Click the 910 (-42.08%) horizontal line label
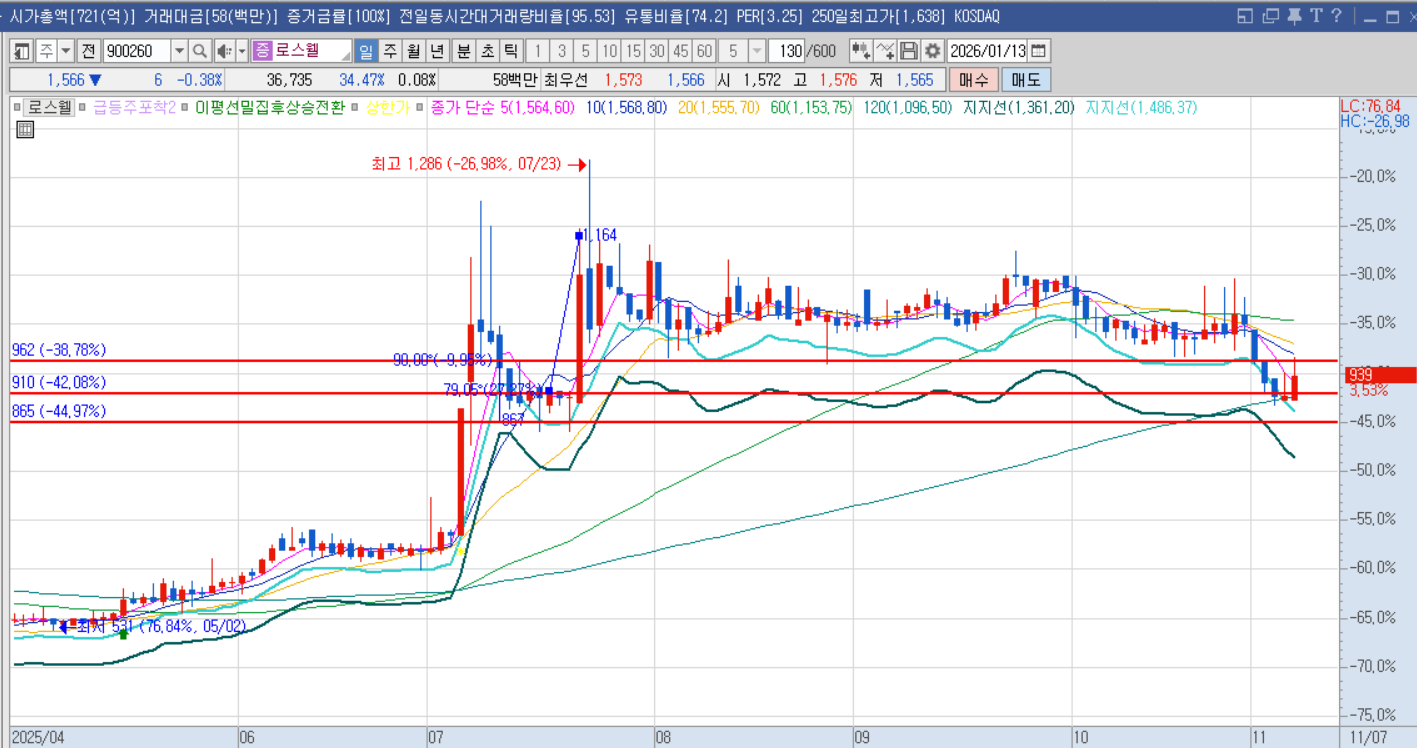The height and width of the screenshot is (748, 1417). coord(59,382)
